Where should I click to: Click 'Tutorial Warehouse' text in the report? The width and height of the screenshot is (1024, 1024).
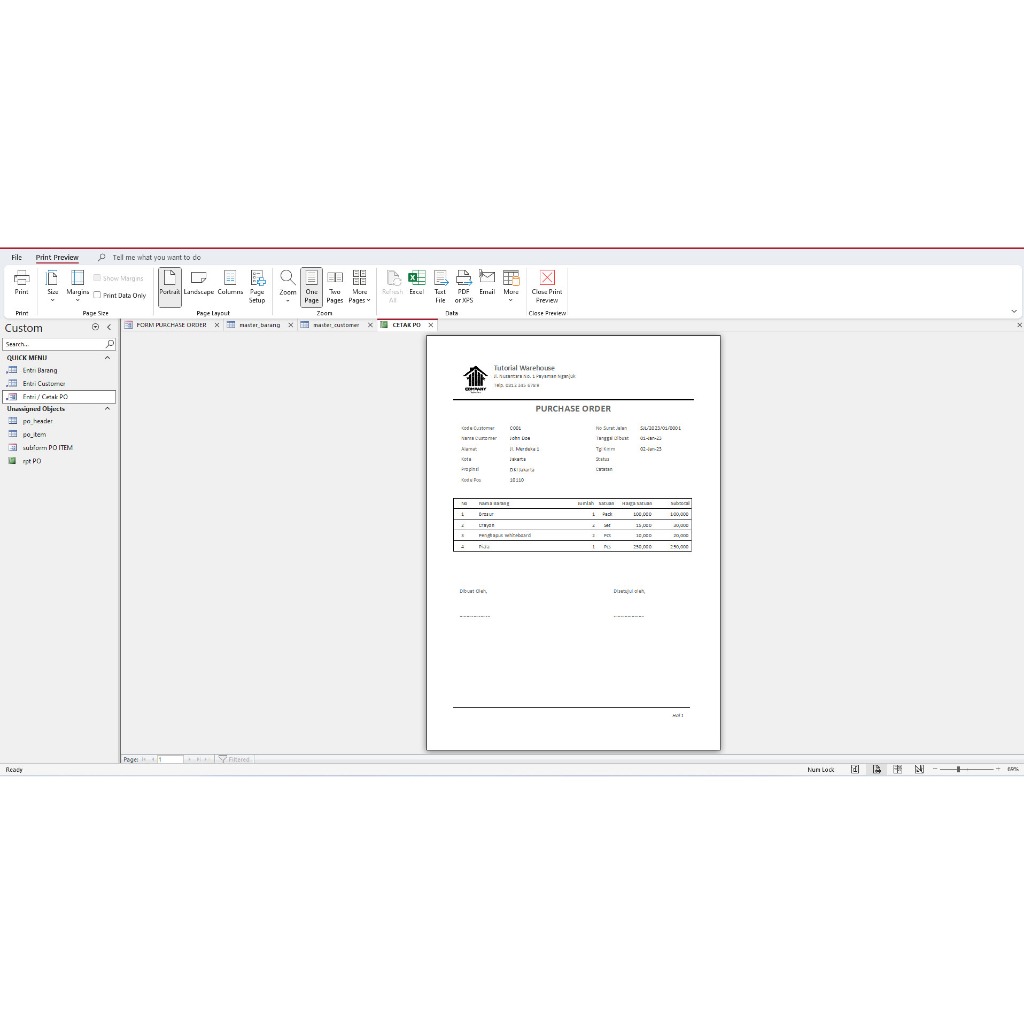tap(524, 368)
